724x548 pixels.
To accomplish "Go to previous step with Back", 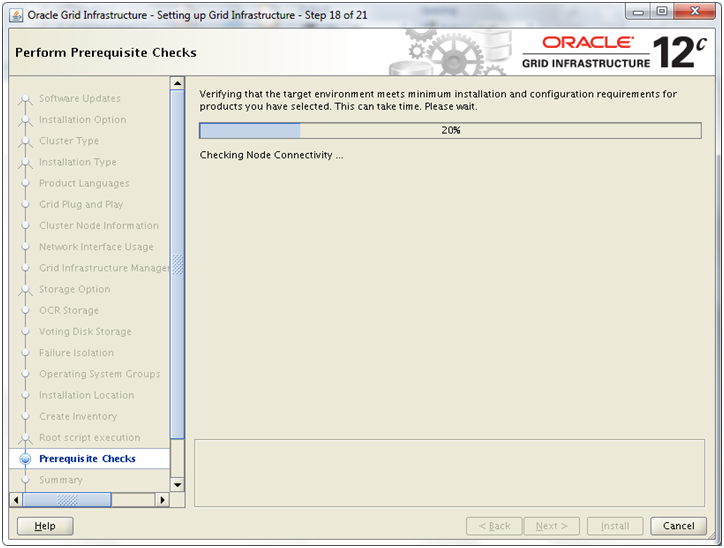I will 494,526.
